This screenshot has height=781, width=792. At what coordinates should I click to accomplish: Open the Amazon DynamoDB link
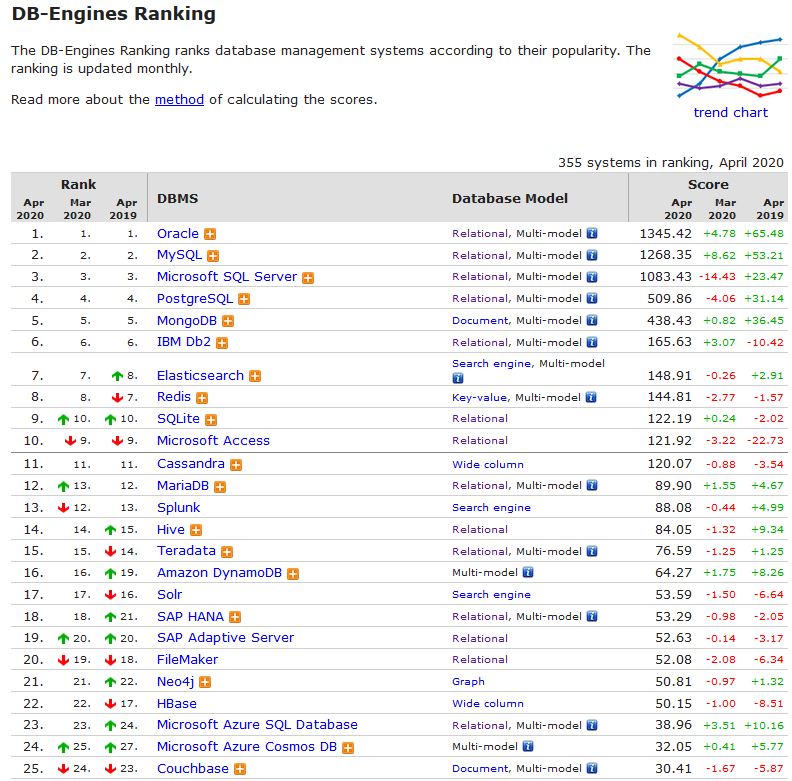[219, 573]
